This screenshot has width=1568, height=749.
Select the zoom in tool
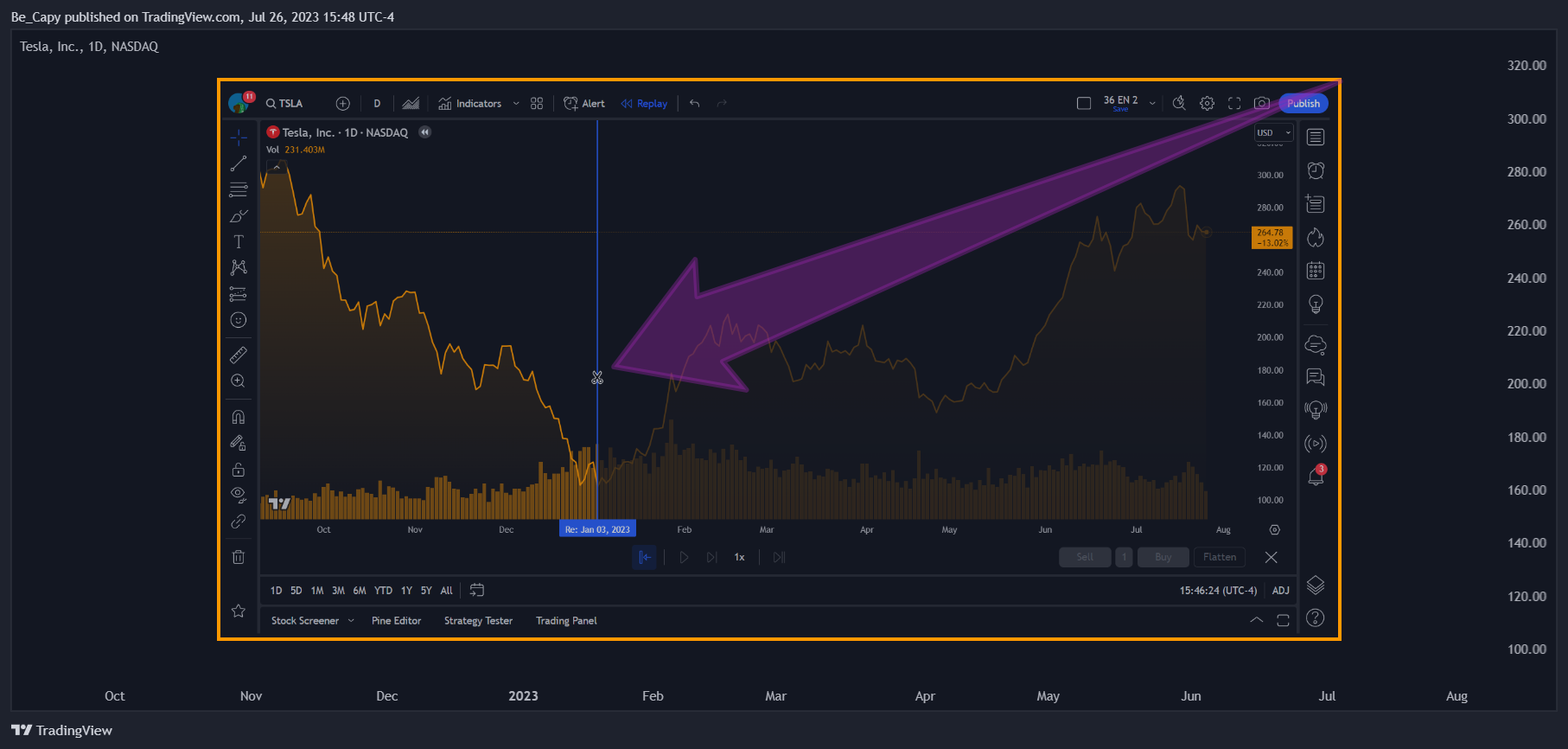tap(239, 381)
